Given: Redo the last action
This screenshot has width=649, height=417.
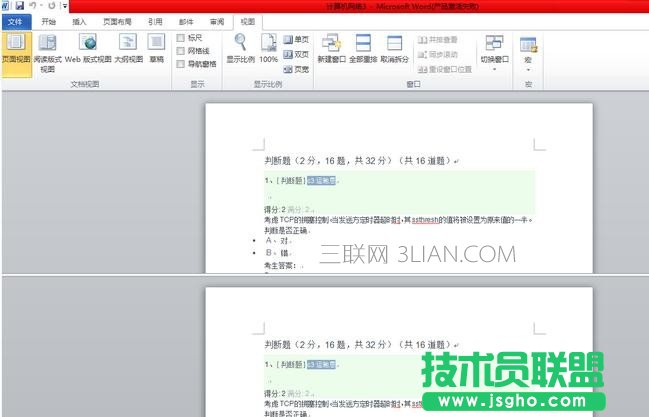Looking at the screenshot, I should tap(52, 5).
